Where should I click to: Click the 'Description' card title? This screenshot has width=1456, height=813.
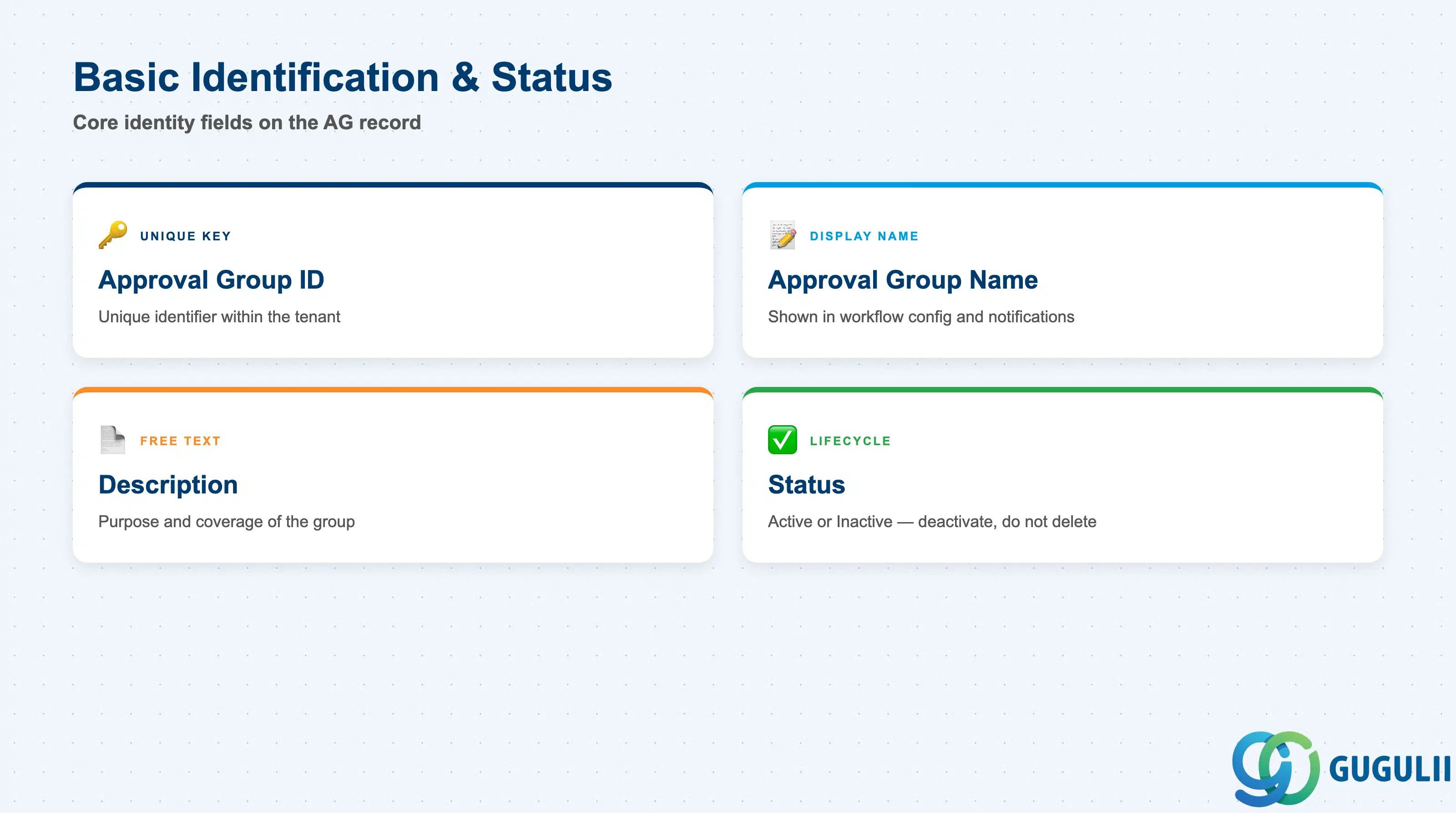tap(168, 485)
